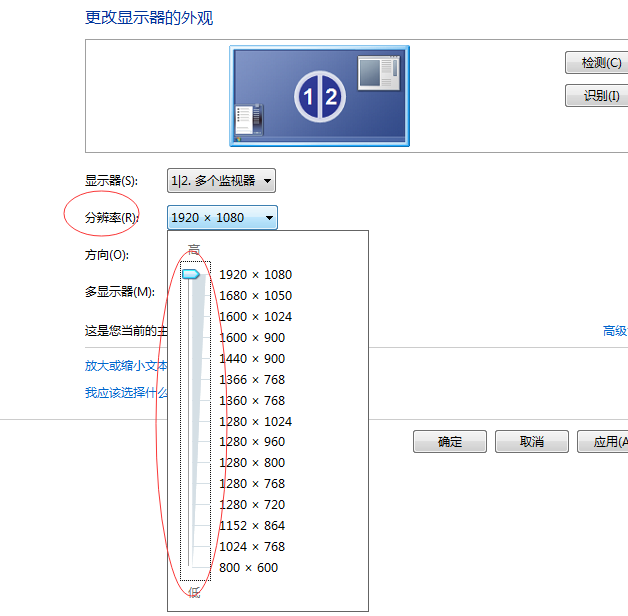This screenshot has width=628, height=616.
Task: Click the resolution slider thumb handle
Action: pos(190,274)
